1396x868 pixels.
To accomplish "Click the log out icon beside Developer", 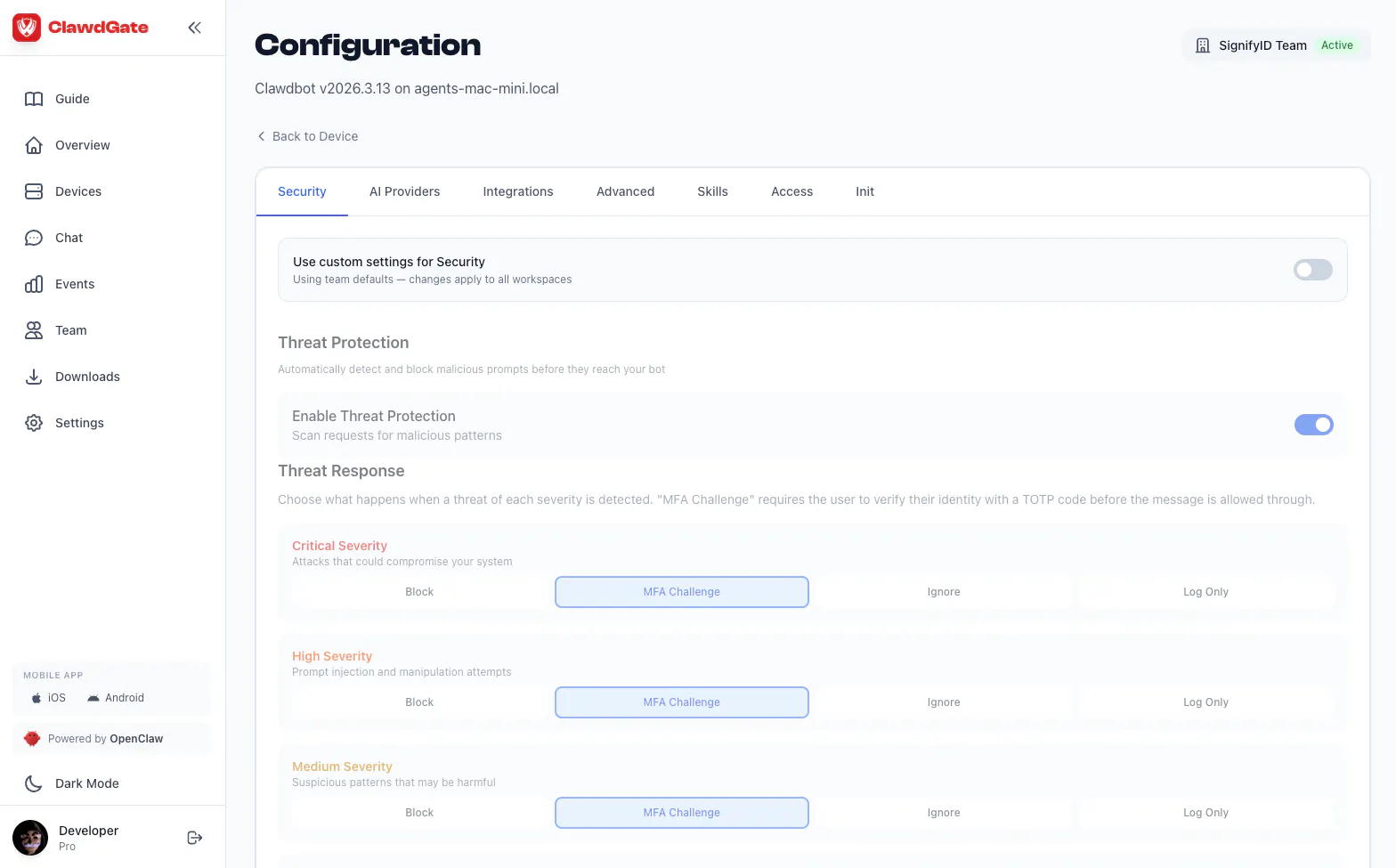I will coord(195,838).
